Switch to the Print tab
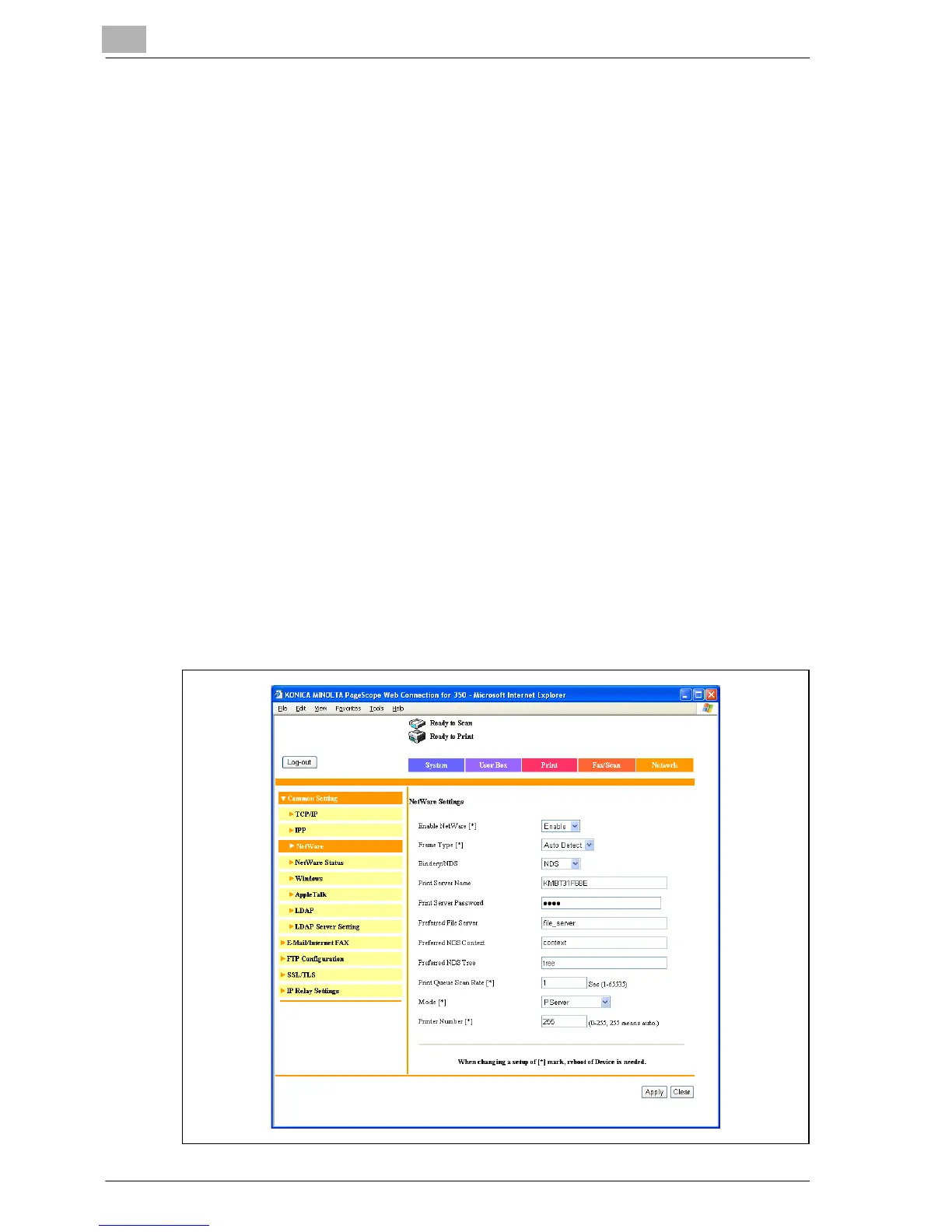The image size is (952, 1232). click(x=549, y=765)
